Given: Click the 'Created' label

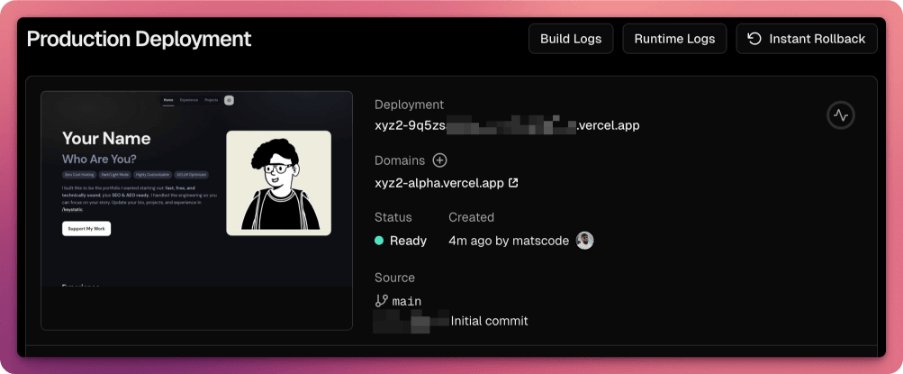Looking at the screenshot, I should (x=471, y=217).
